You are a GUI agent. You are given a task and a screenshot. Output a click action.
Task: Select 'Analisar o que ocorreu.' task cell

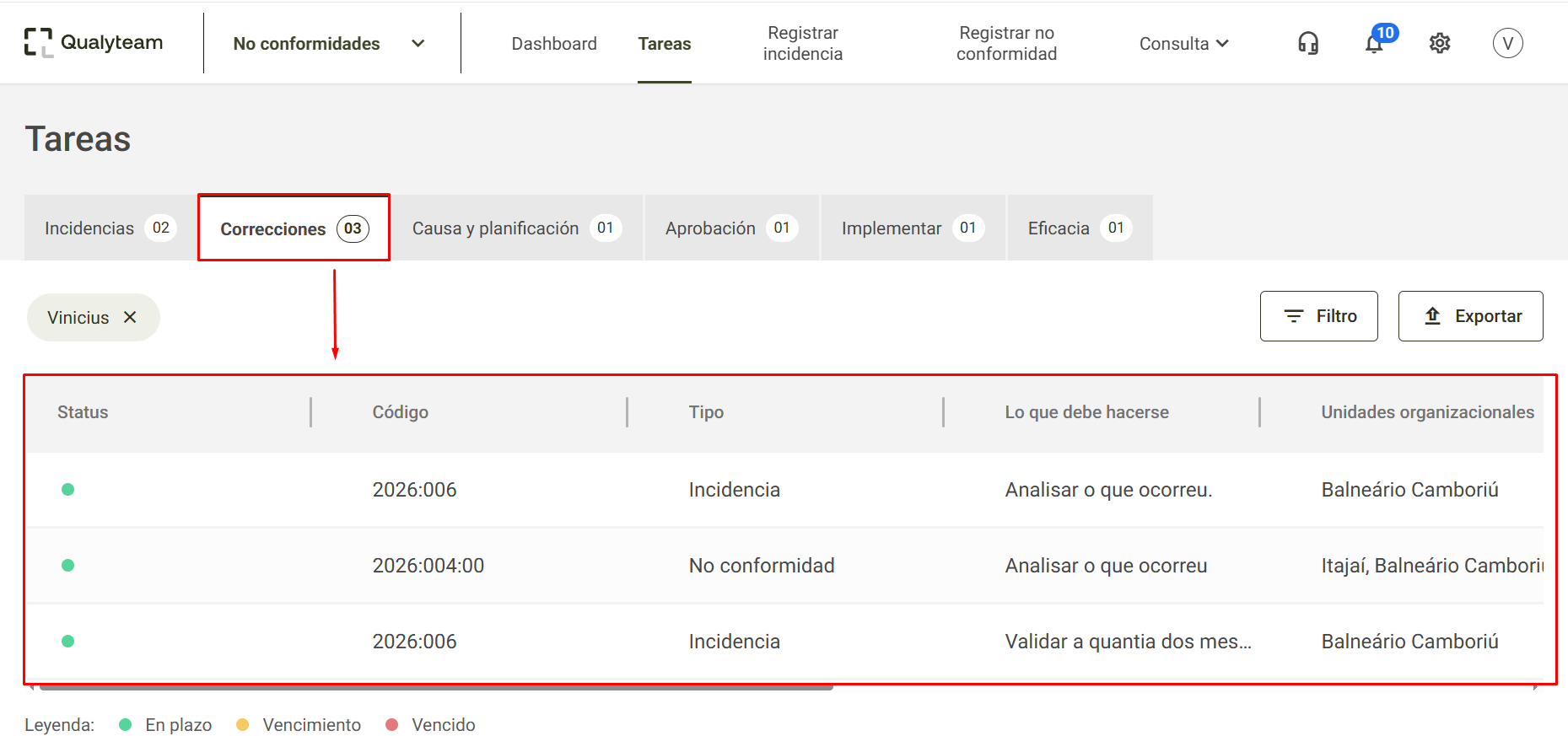[x=1108, y=490]
